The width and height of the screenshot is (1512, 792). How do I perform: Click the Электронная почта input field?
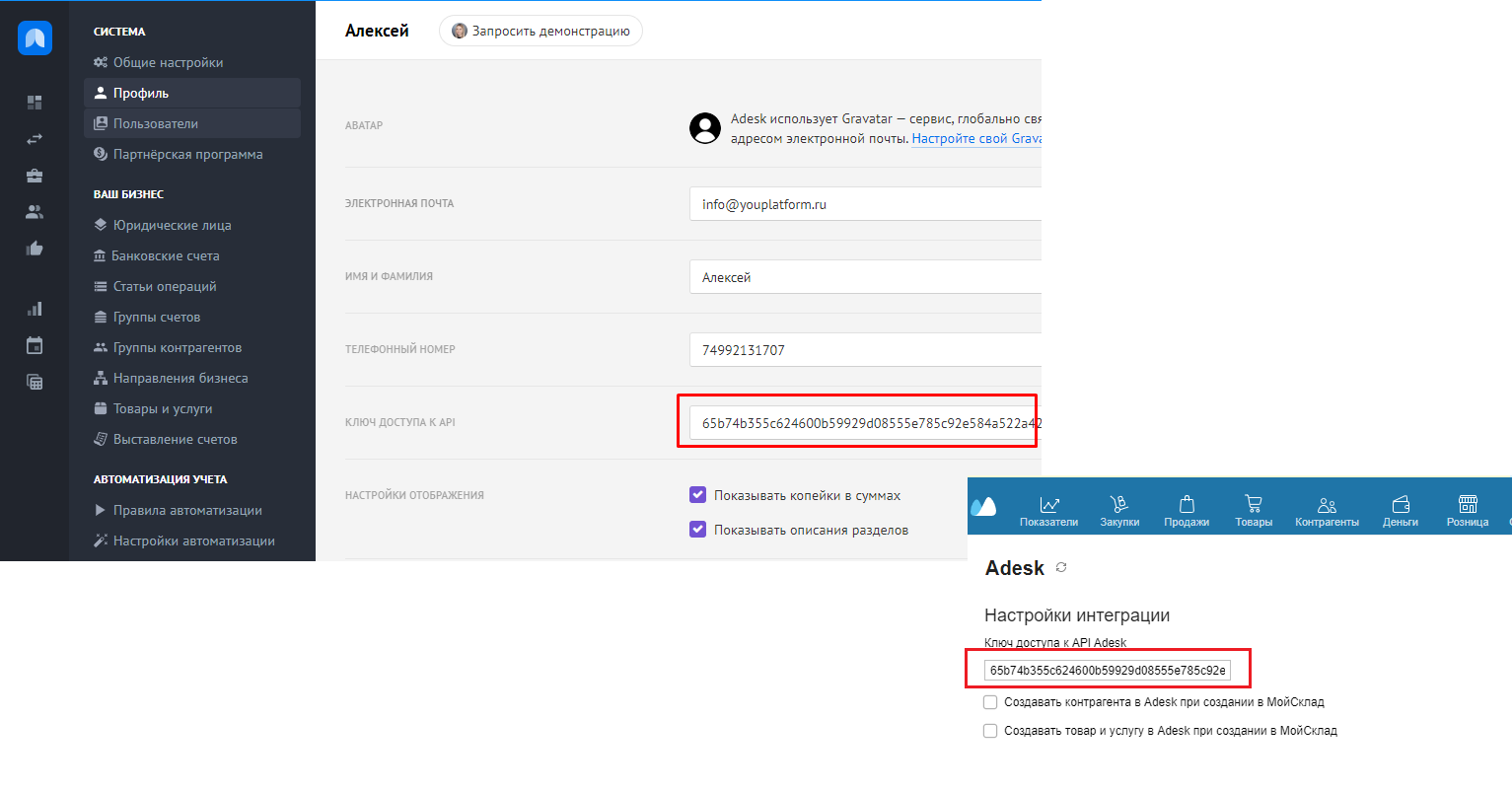coord(865,204)
